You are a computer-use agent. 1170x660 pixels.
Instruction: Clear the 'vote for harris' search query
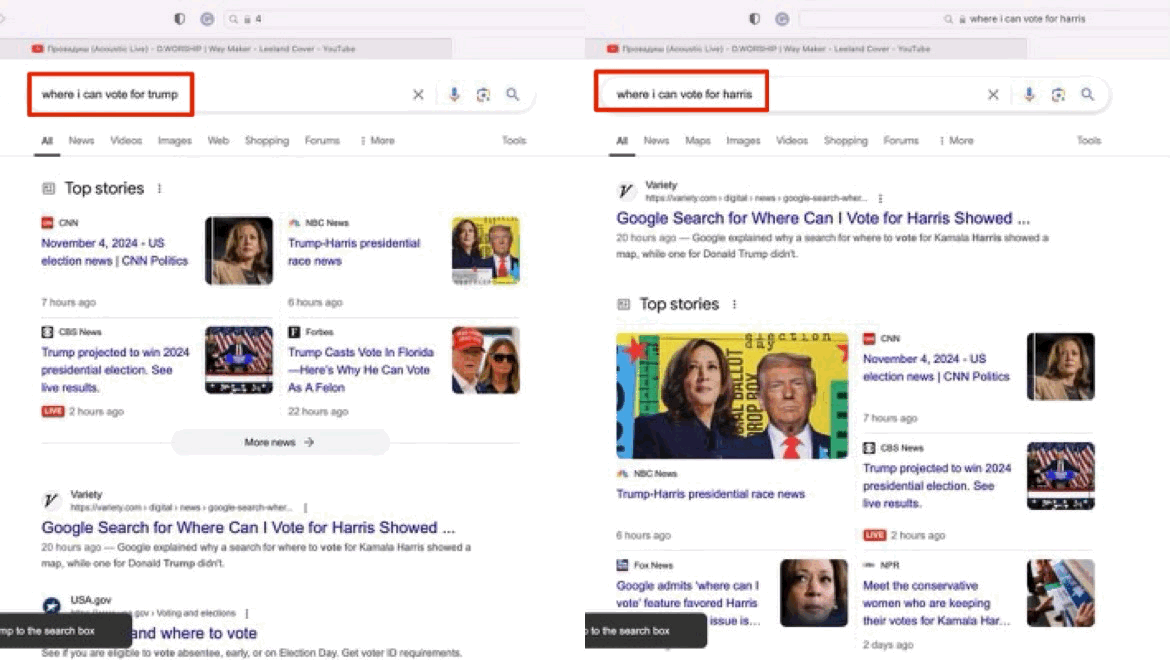pyautogui.click(x=993, y=95)
